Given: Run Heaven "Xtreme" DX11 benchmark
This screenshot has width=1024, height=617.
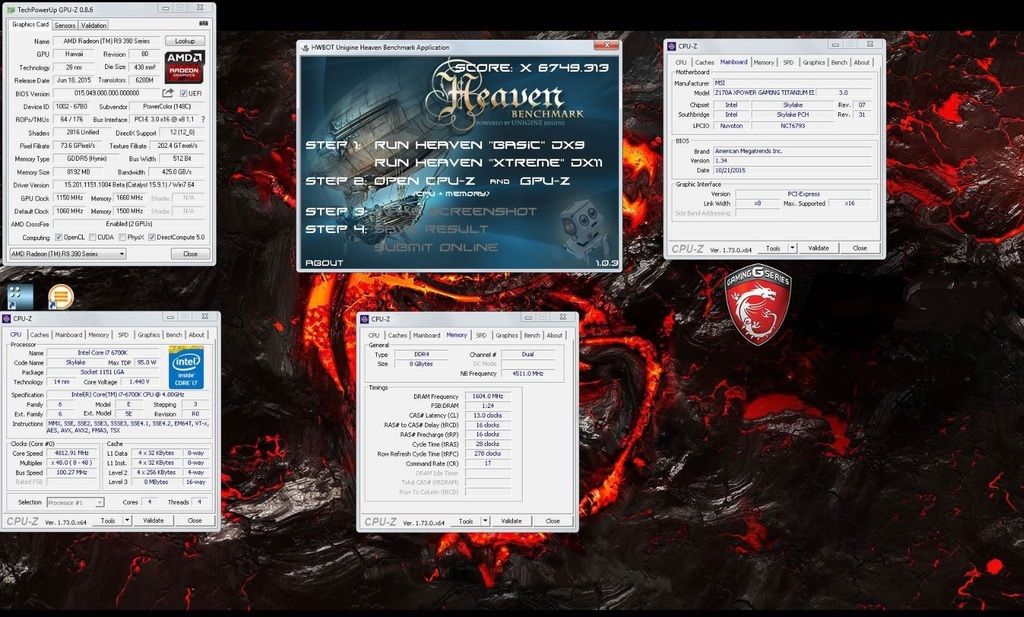Looking at the screenshot, I should point(488,163).
